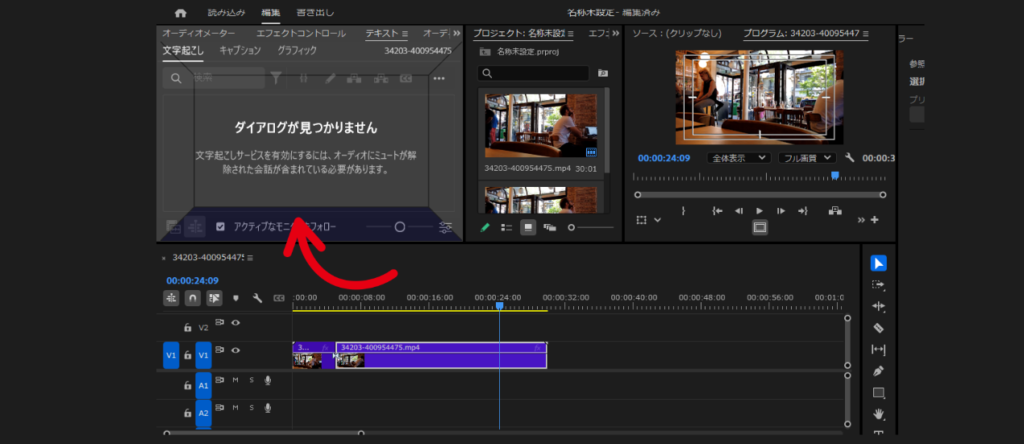
Task: Hide the V1 track using its eye icon
Action: coord(236,351)
